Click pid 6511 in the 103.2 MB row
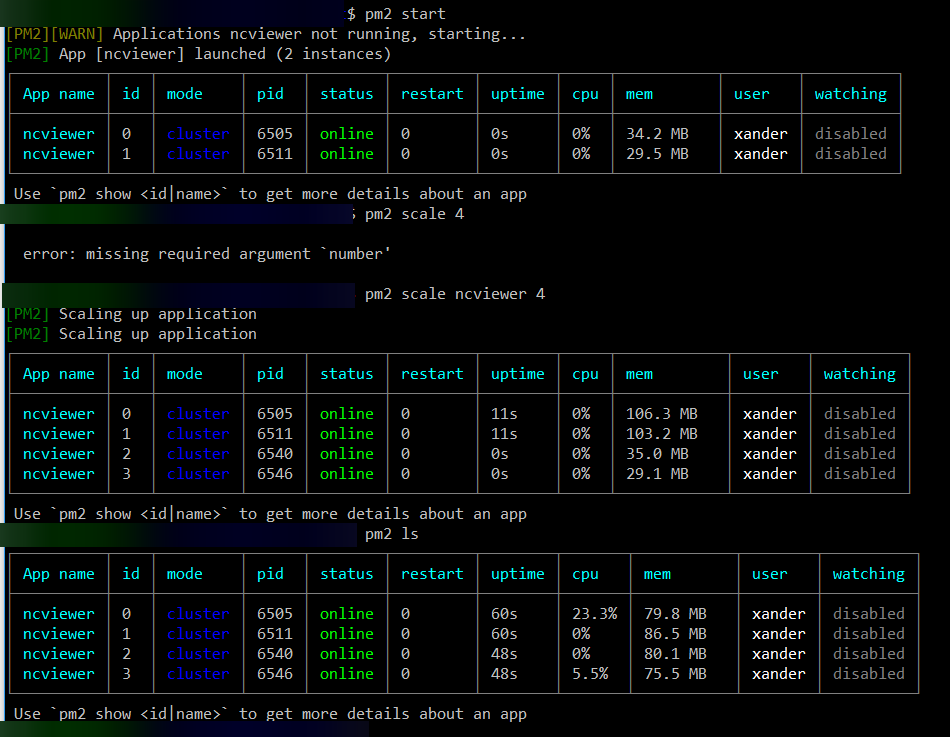 274,434
